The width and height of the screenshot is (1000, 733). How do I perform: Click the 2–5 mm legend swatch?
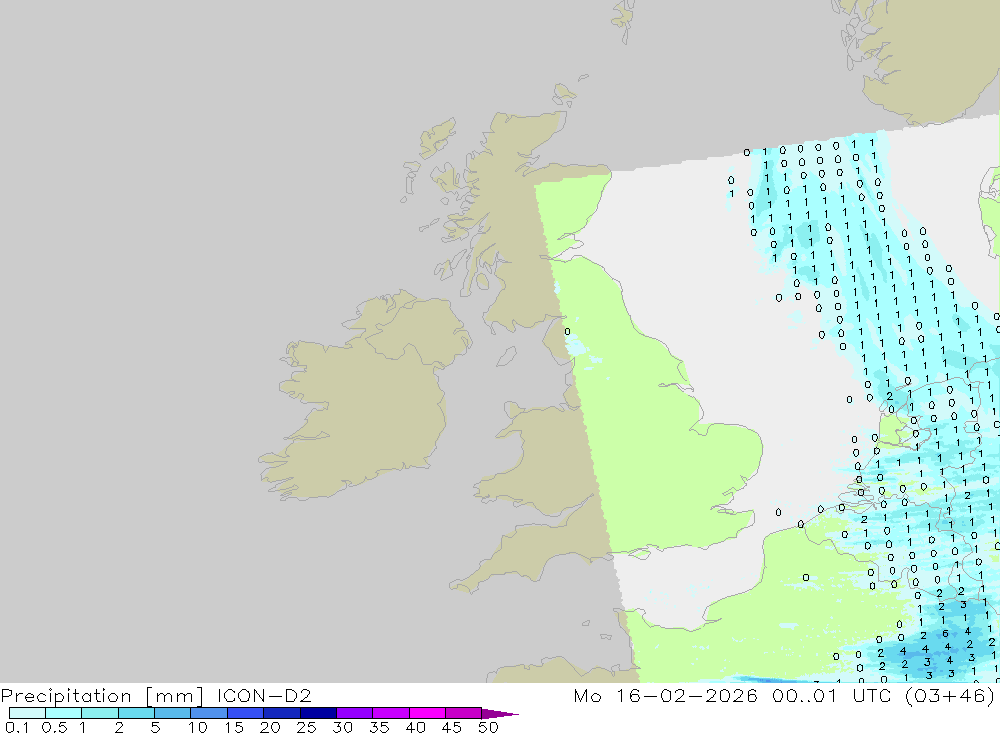click(x=136, y=713)
